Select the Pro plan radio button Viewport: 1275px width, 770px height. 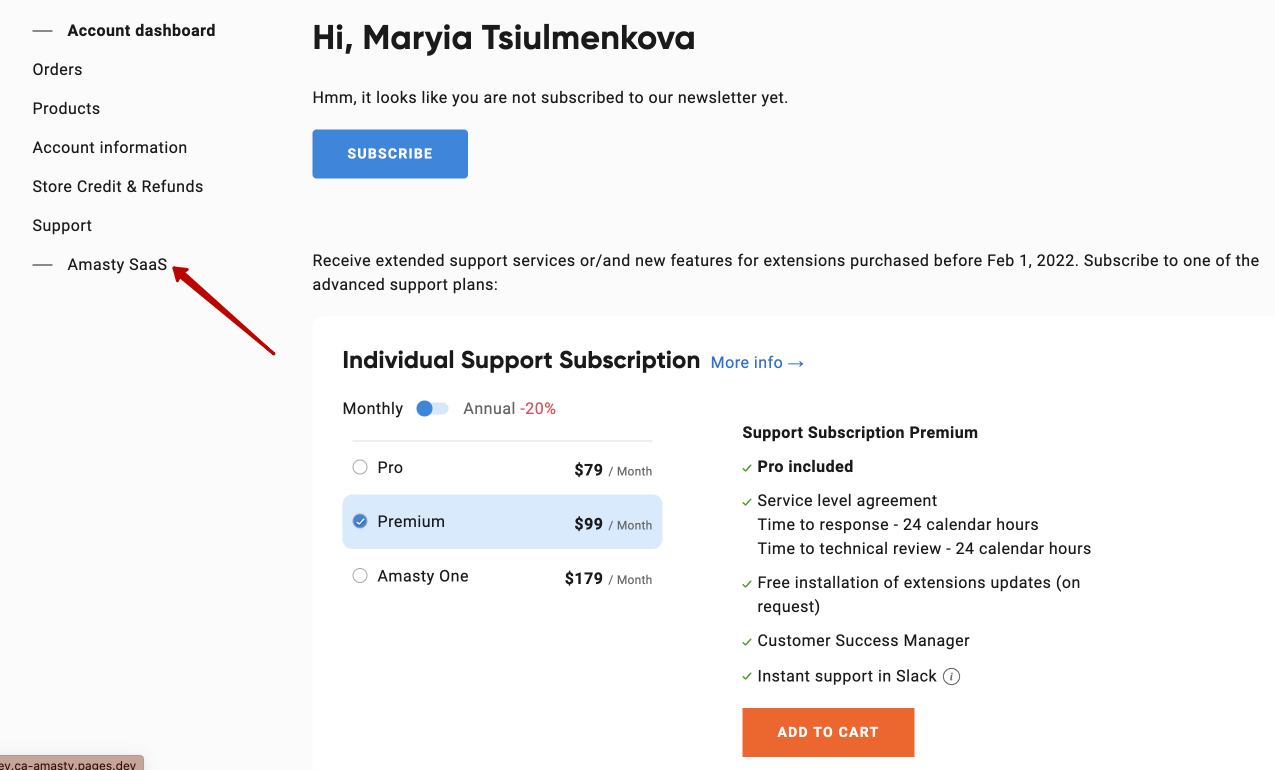(360, 467)
